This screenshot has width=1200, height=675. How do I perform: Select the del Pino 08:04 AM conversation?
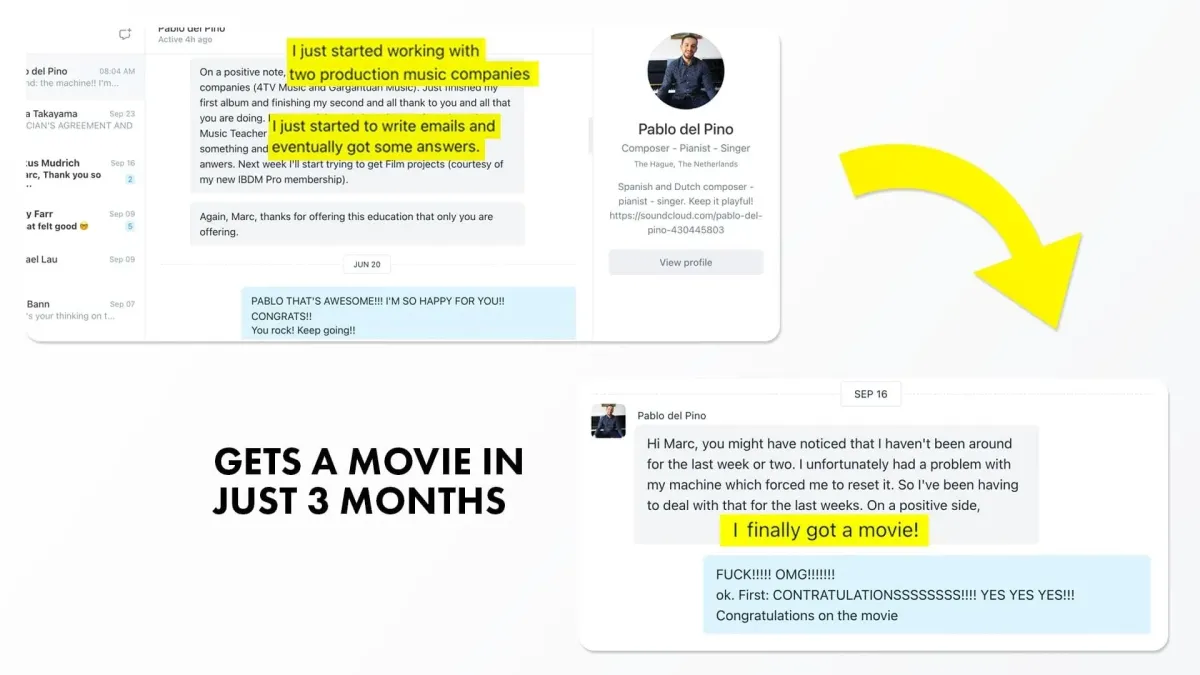click(x=85, y=77)
